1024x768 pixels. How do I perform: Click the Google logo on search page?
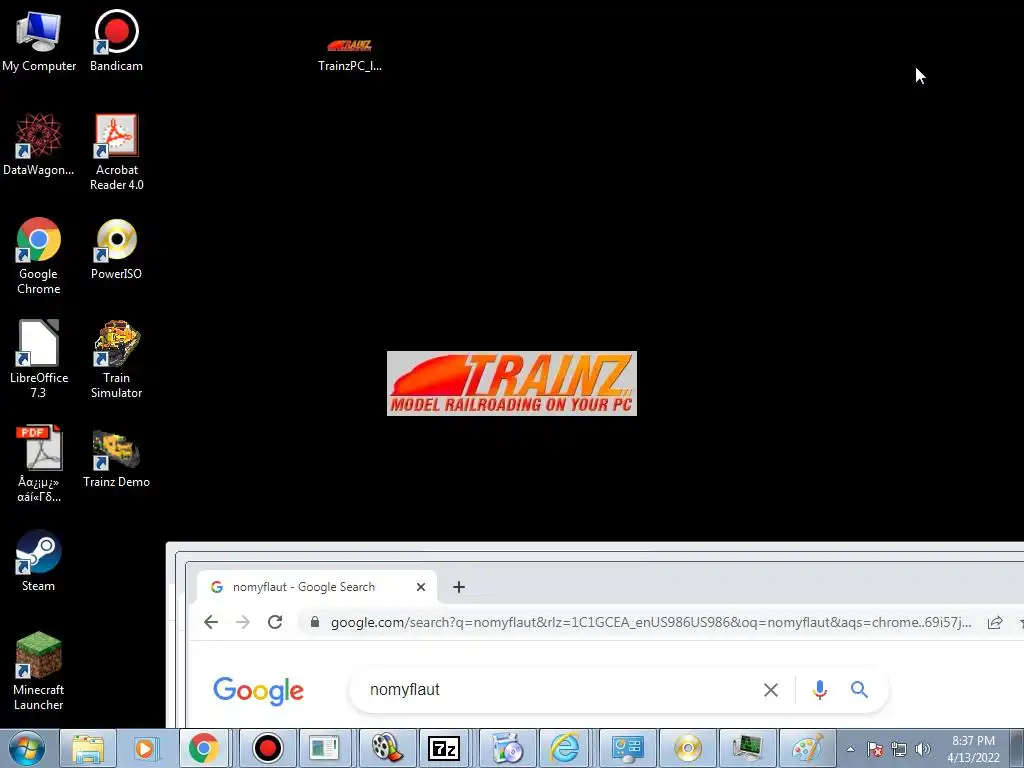pos(259,690)
